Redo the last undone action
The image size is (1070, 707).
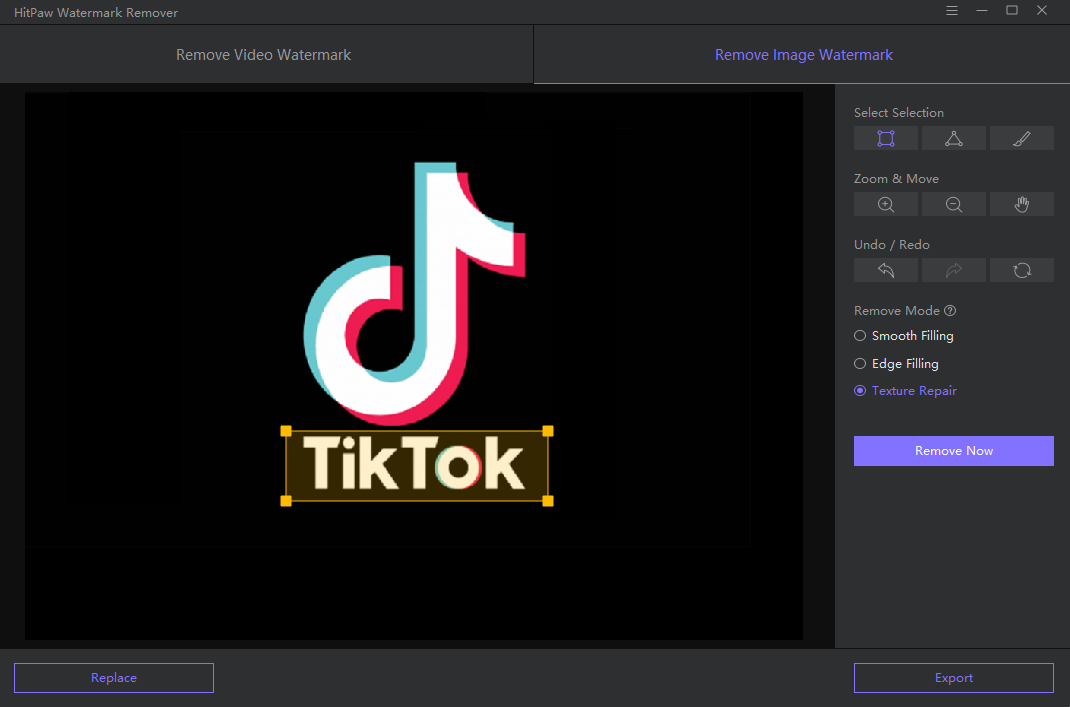click(x=953, y=270)
